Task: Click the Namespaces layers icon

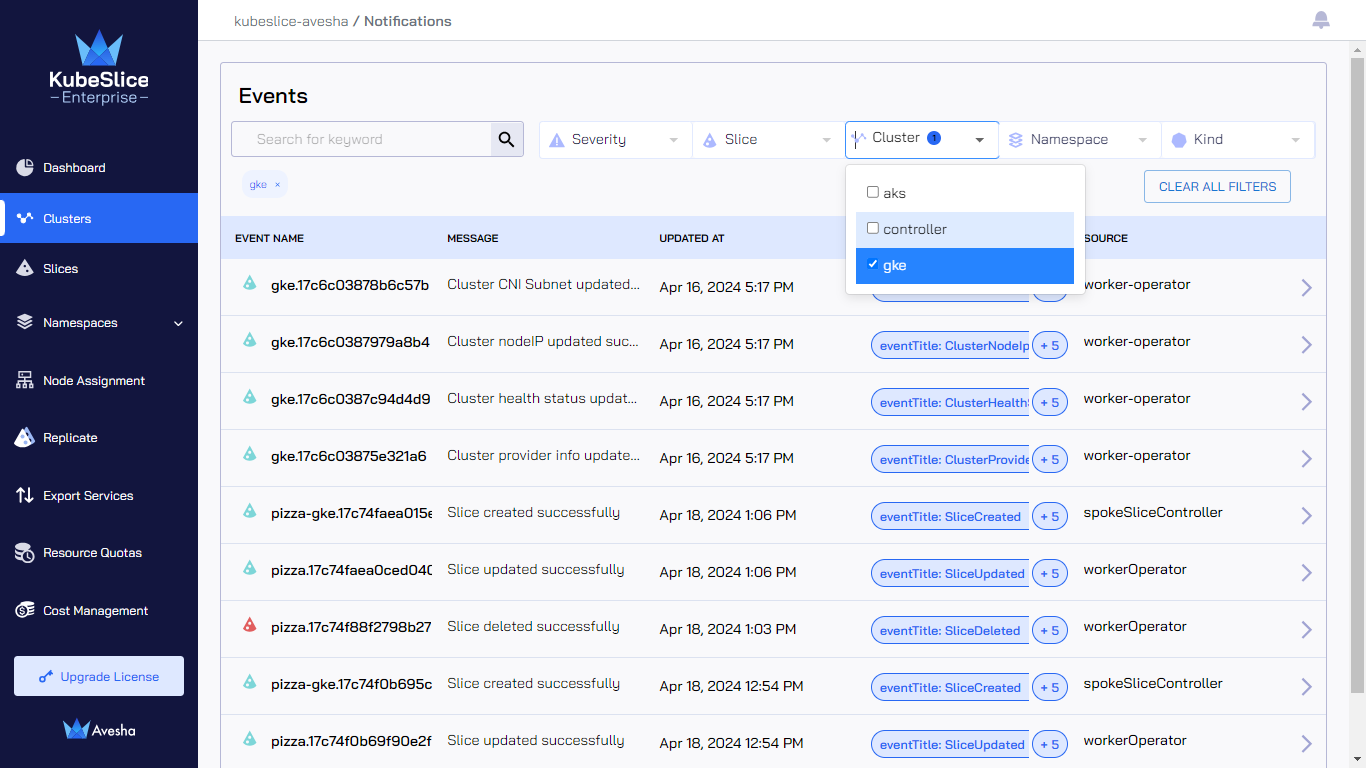Action: click(25, 322)
